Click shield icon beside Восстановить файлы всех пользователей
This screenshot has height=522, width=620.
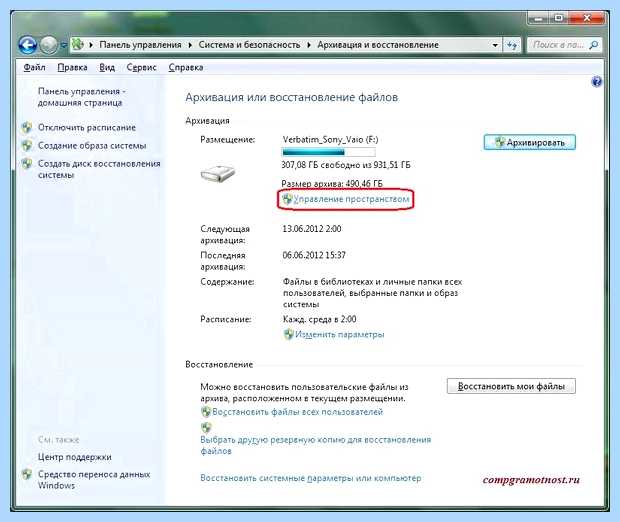(206, 412)
